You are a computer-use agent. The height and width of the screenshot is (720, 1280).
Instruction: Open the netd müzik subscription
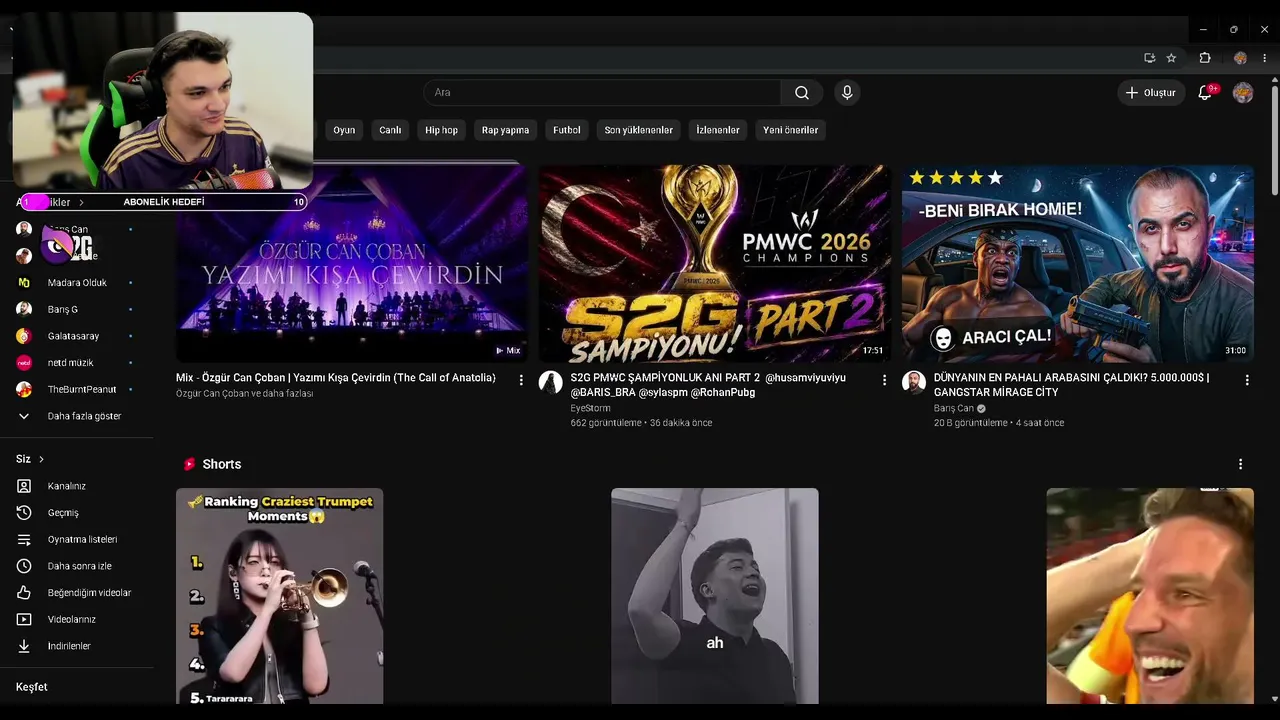click(x=77, y=363)
